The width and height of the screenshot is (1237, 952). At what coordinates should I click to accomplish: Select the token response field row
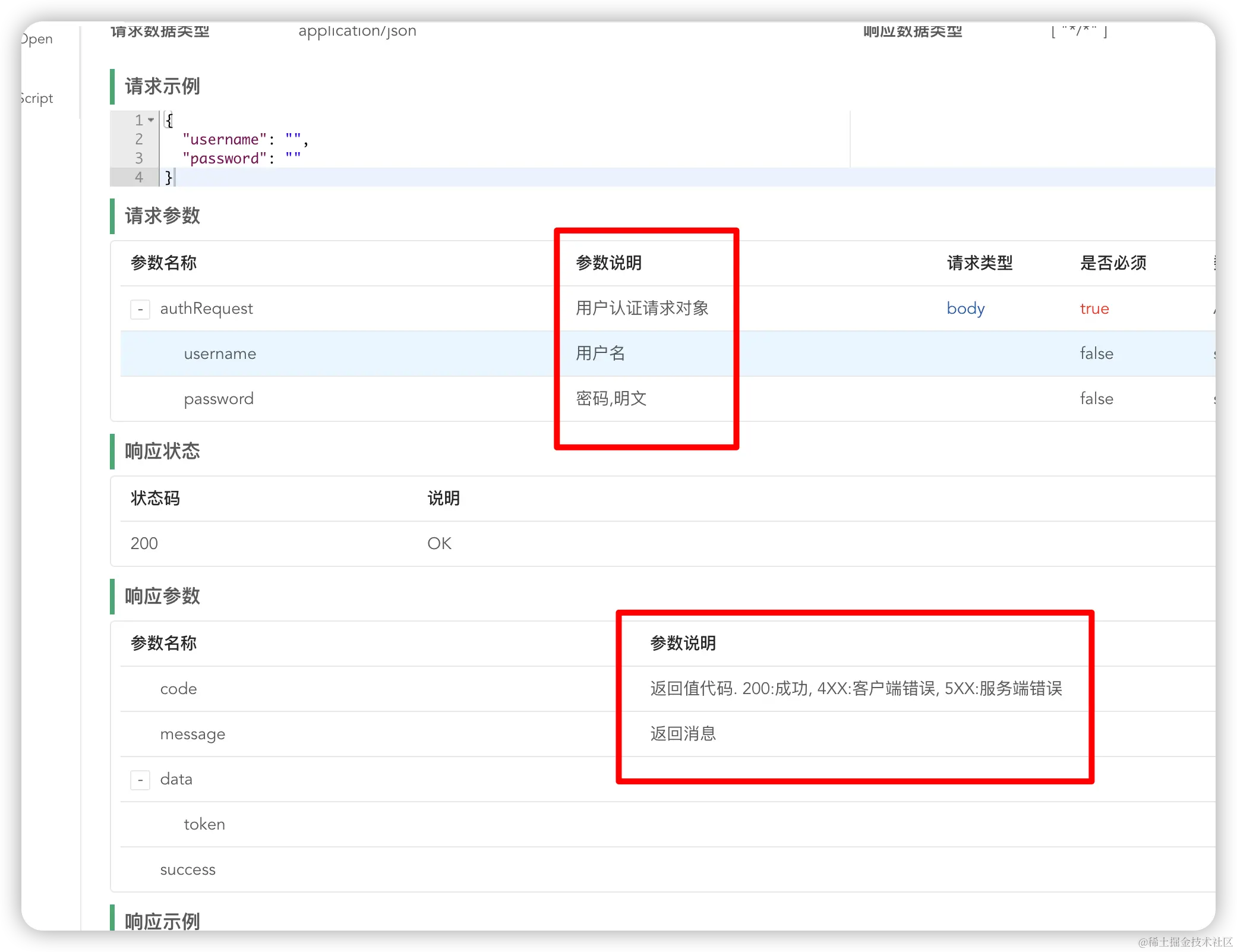[204, 824]
